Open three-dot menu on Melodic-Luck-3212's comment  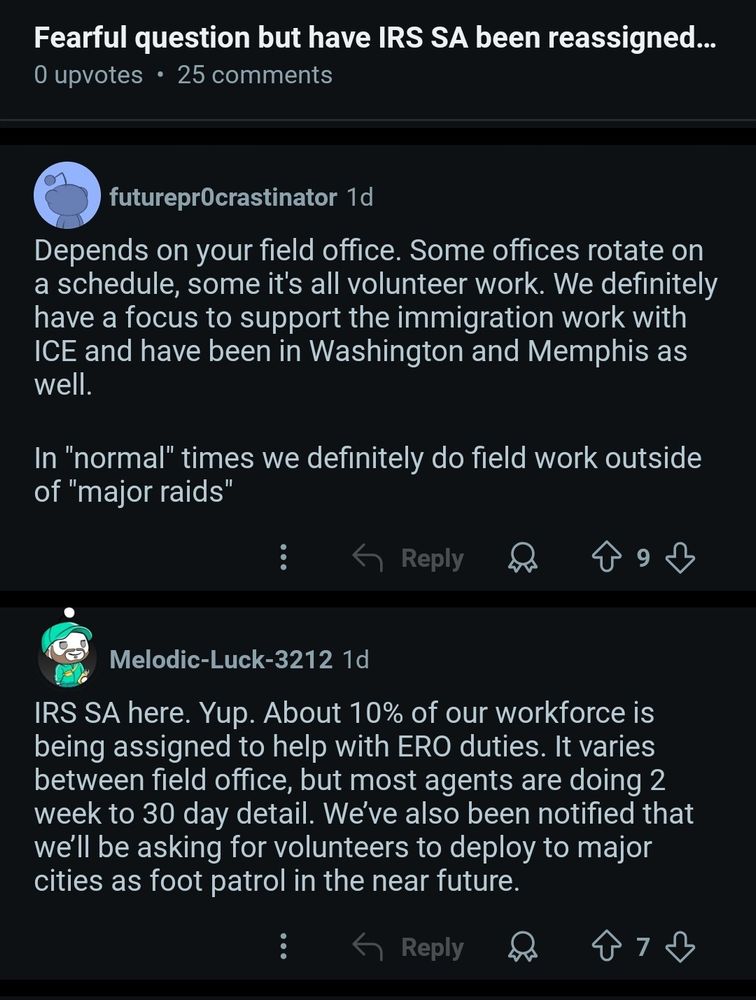point(284,946)
